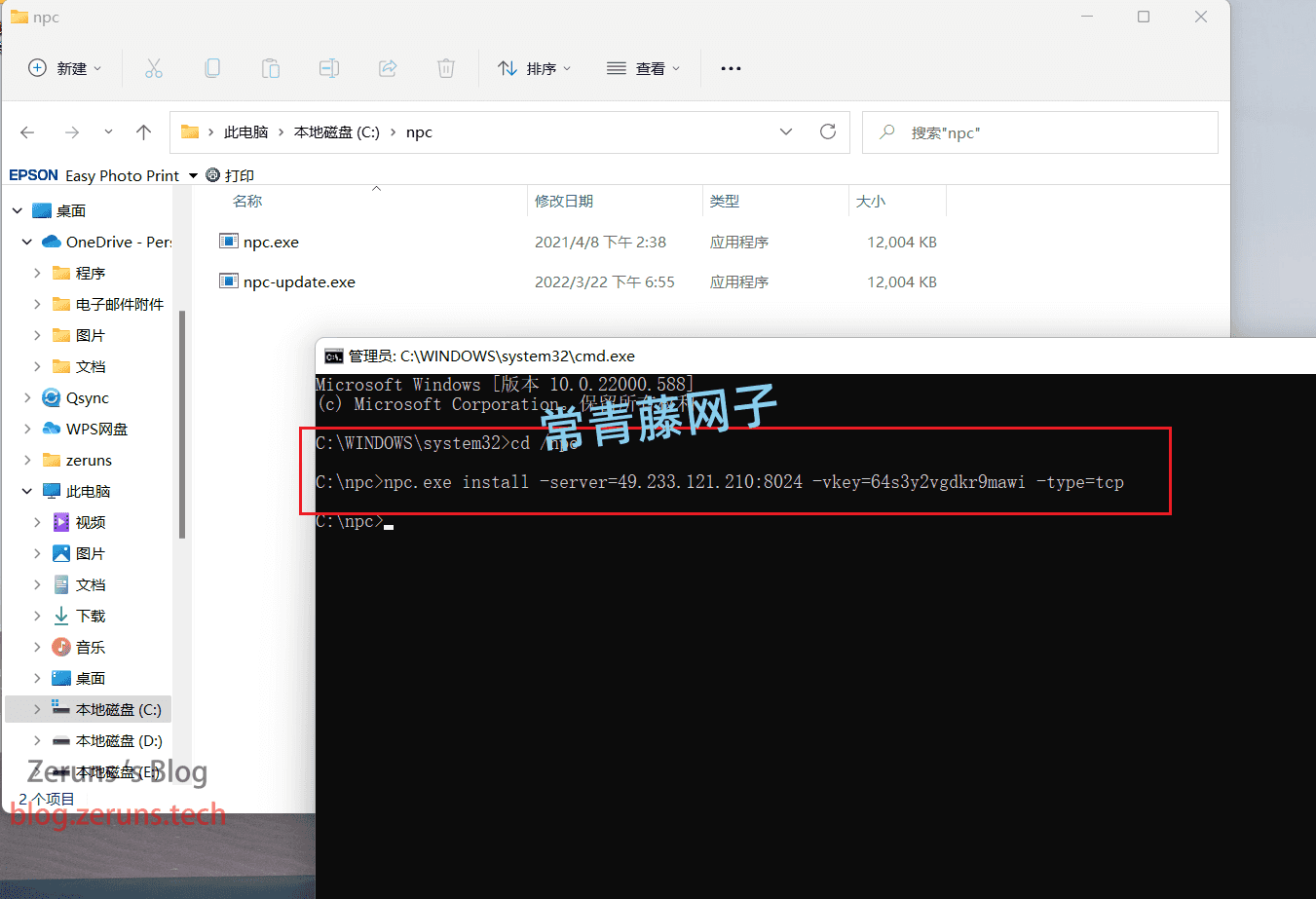Open EPSON Easy Photo Print dropdown arrow

pos(193,175)
